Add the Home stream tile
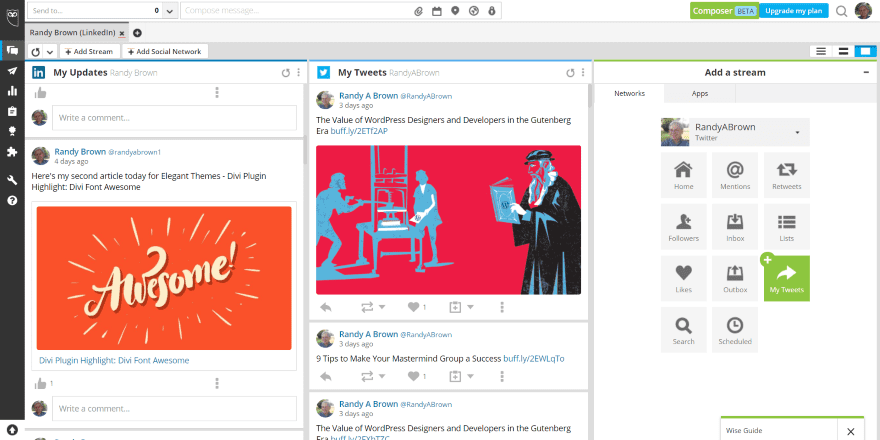Screen dimensions: 880x440 [684, 175]
